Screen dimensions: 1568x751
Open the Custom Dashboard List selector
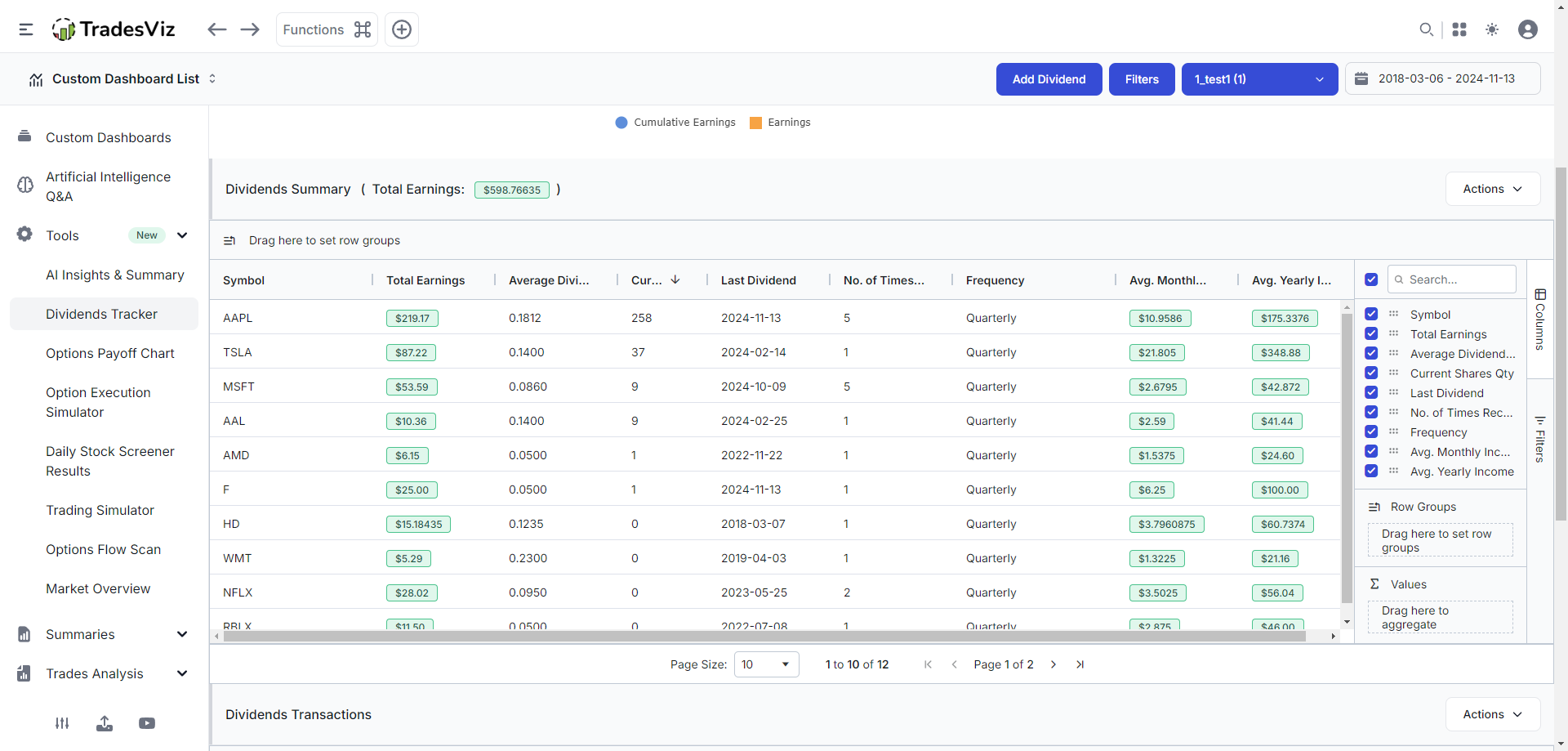click(123, 78)
